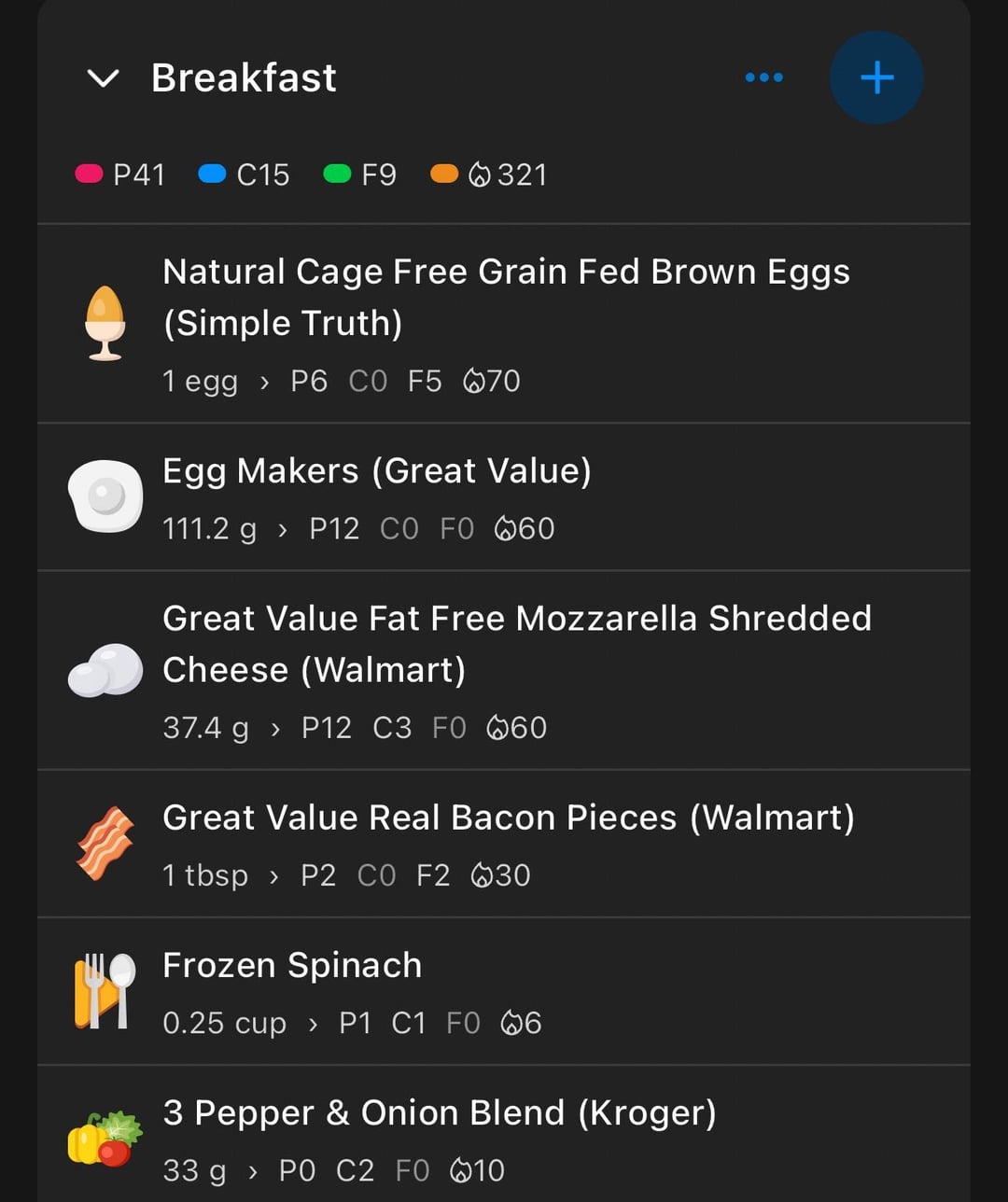Viewport: 1008px width, 1202px height.
Task: Select the Fat Free Mozzarella Shredded Cheese item
Action: coord(517,644)
